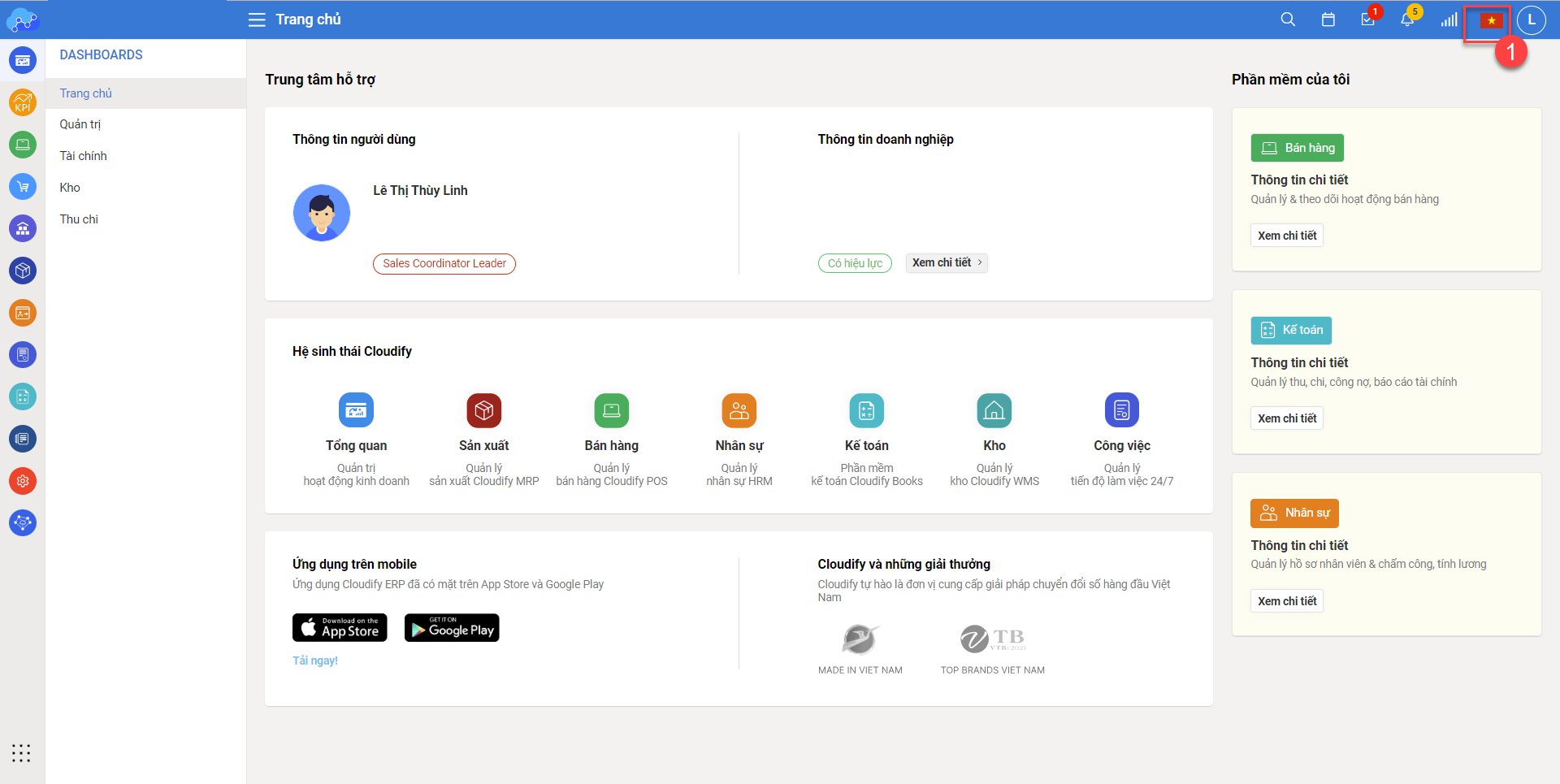Open the Sản xuất ecosystem icon
Viewport: 1560px width, 784px height.
pos(484,410)
